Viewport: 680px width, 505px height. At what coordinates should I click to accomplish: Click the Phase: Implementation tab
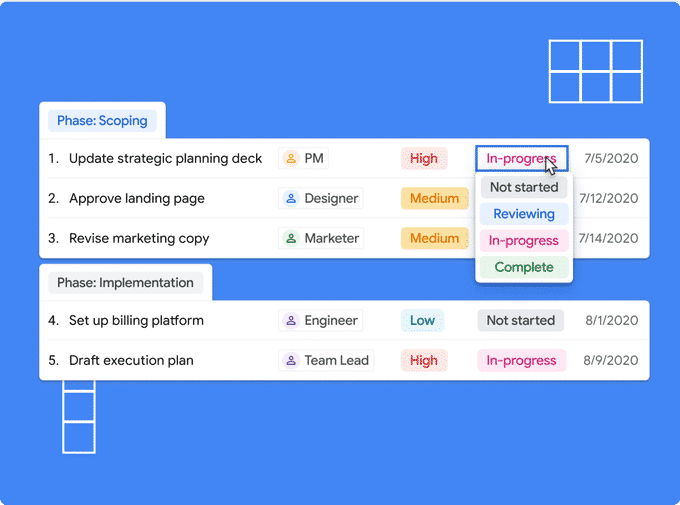coord(125,283)
